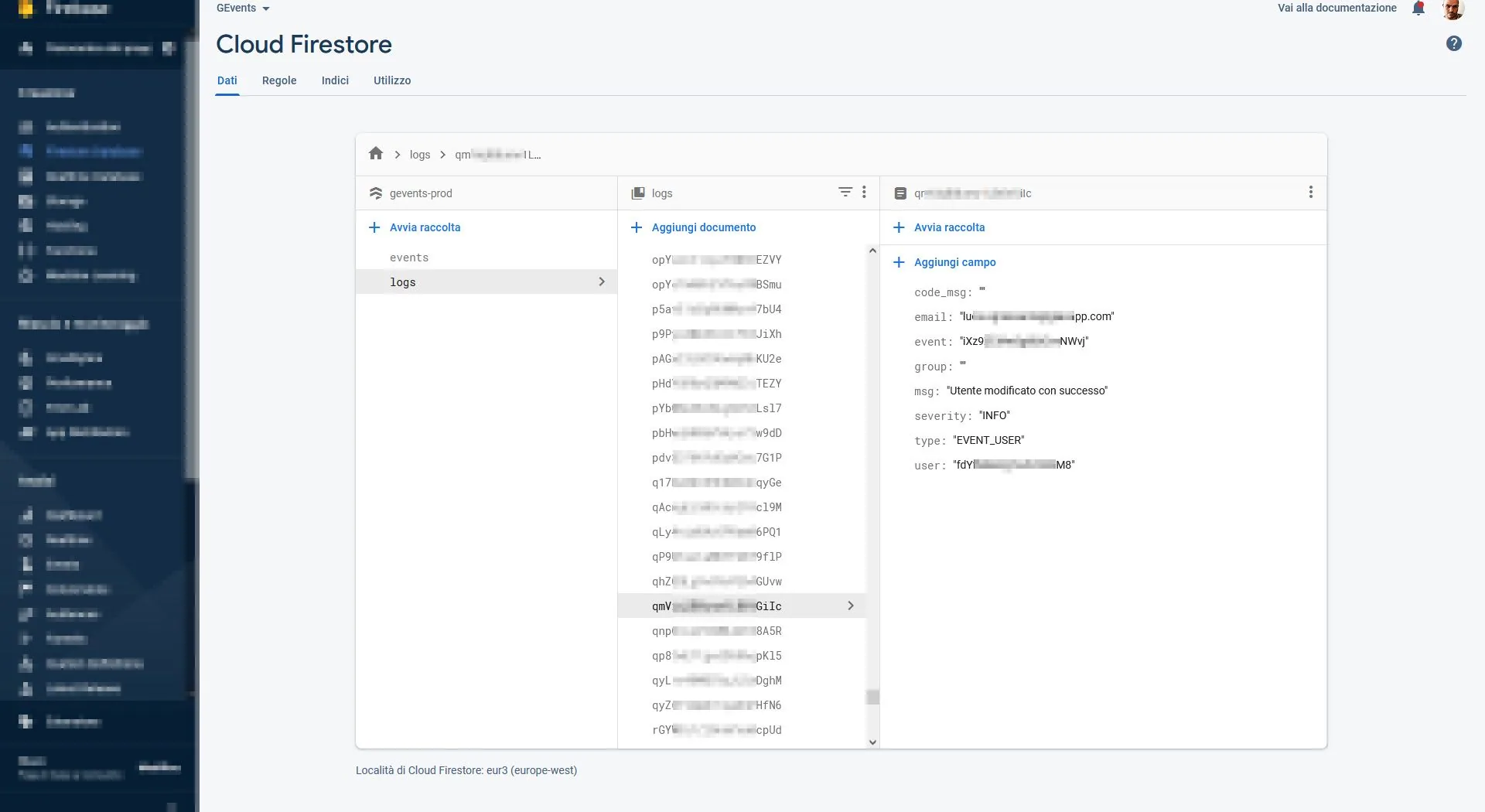
Task: Click the type field value EVENT_USER
Action: point(988,440)
